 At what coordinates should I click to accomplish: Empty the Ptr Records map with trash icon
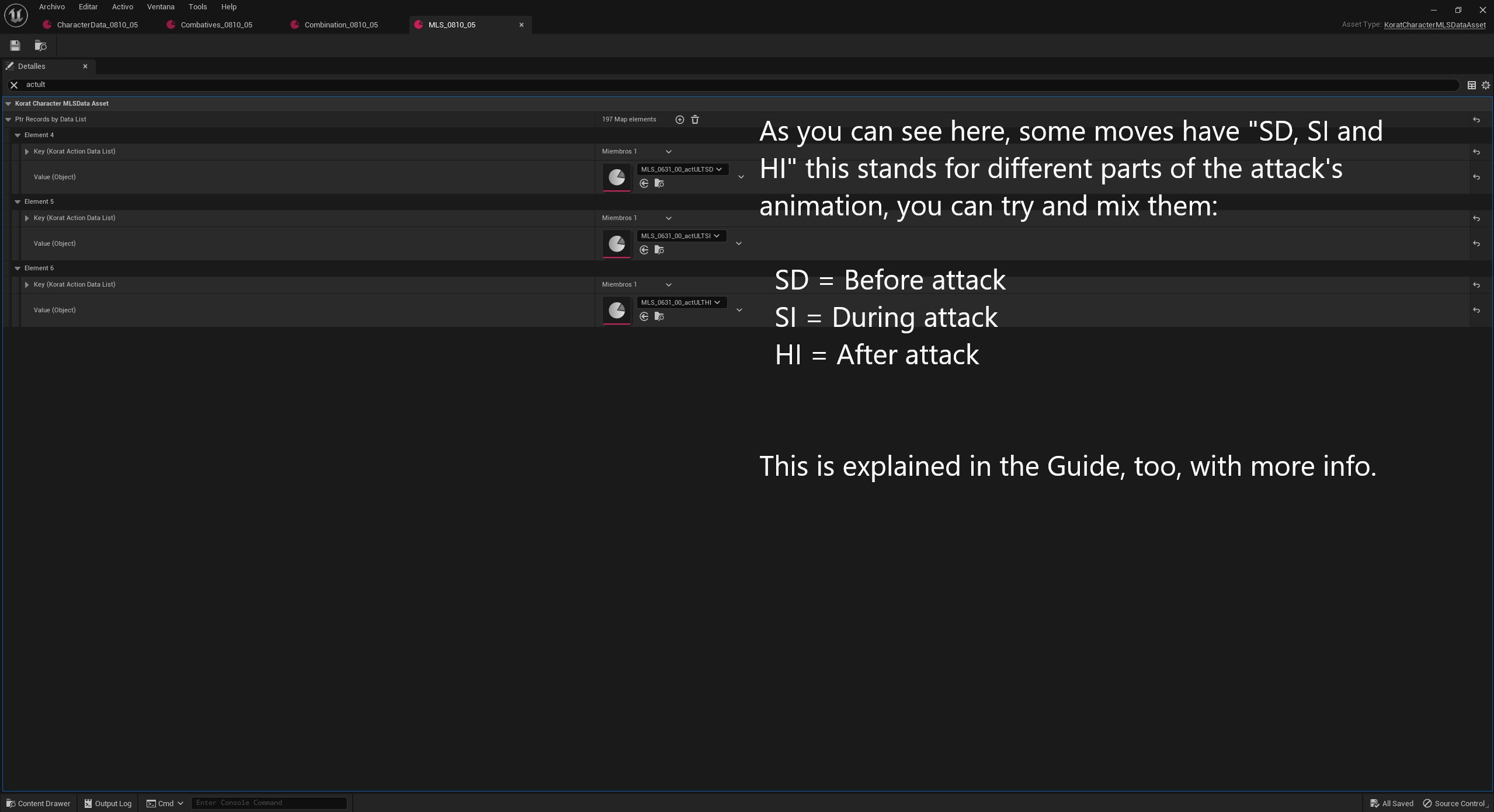point(694,119)
